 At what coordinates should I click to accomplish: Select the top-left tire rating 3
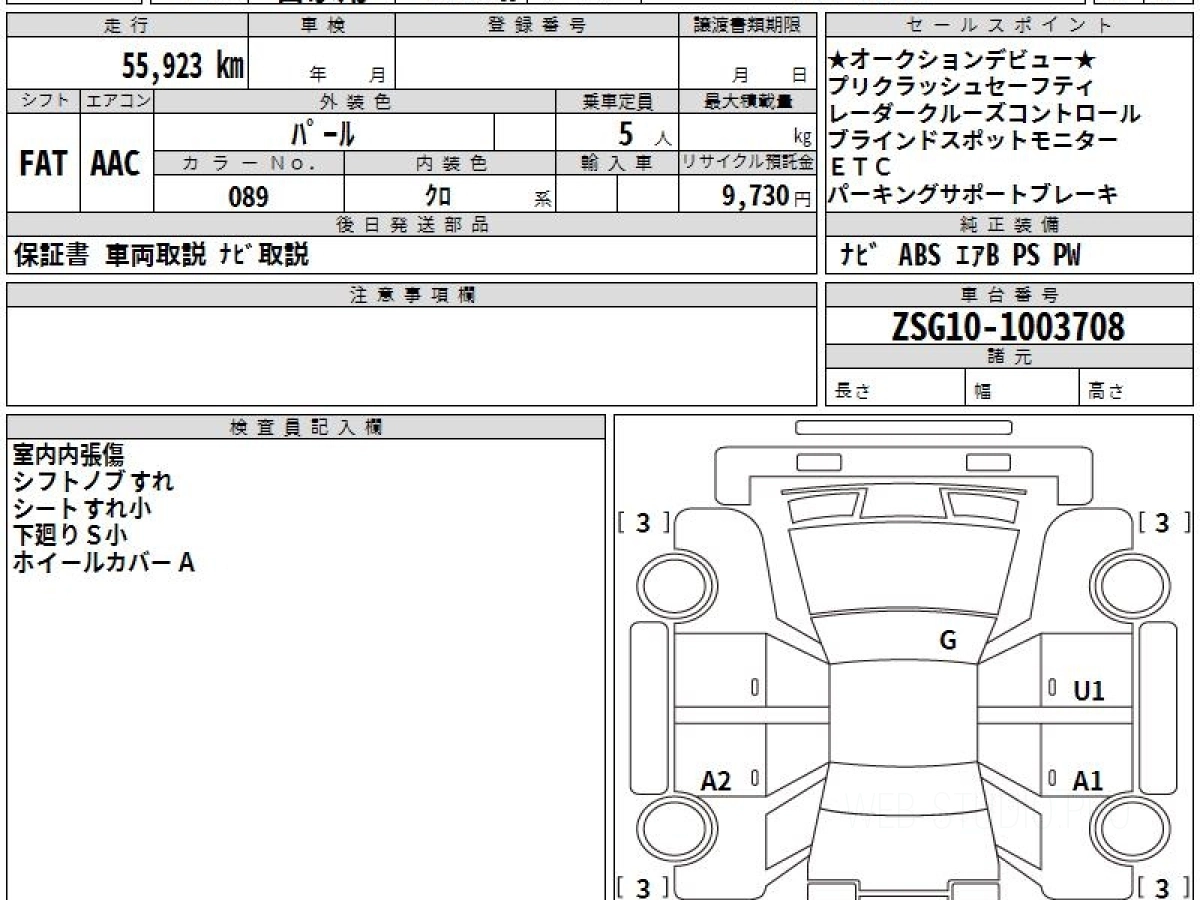click(642, 523)
